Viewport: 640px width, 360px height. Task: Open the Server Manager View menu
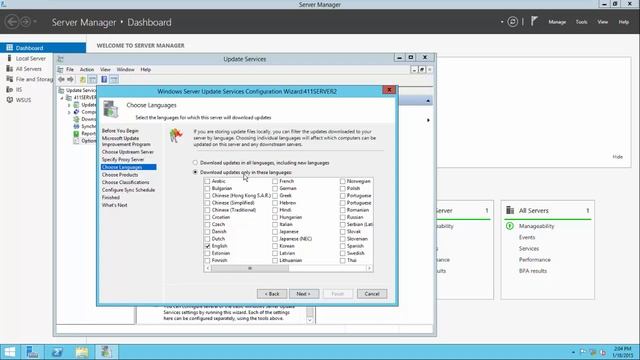602,22
